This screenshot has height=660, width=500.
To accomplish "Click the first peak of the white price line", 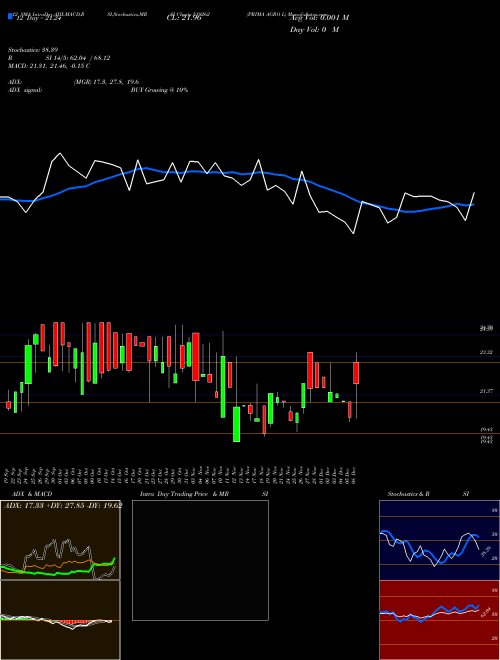I will pos(61,153).
